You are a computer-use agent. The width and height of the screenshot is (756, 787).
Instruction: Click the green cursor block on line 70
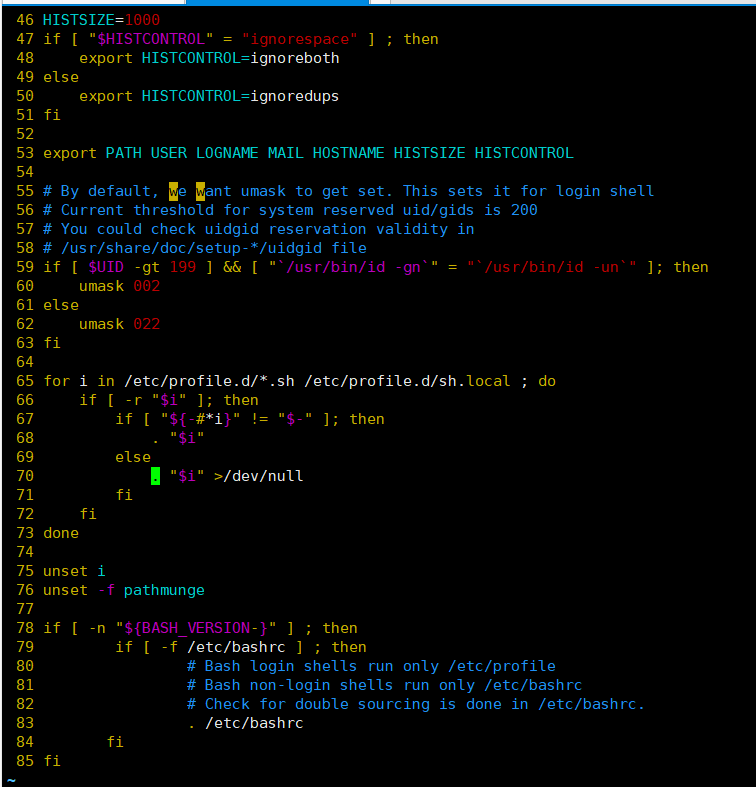(156, 476)
